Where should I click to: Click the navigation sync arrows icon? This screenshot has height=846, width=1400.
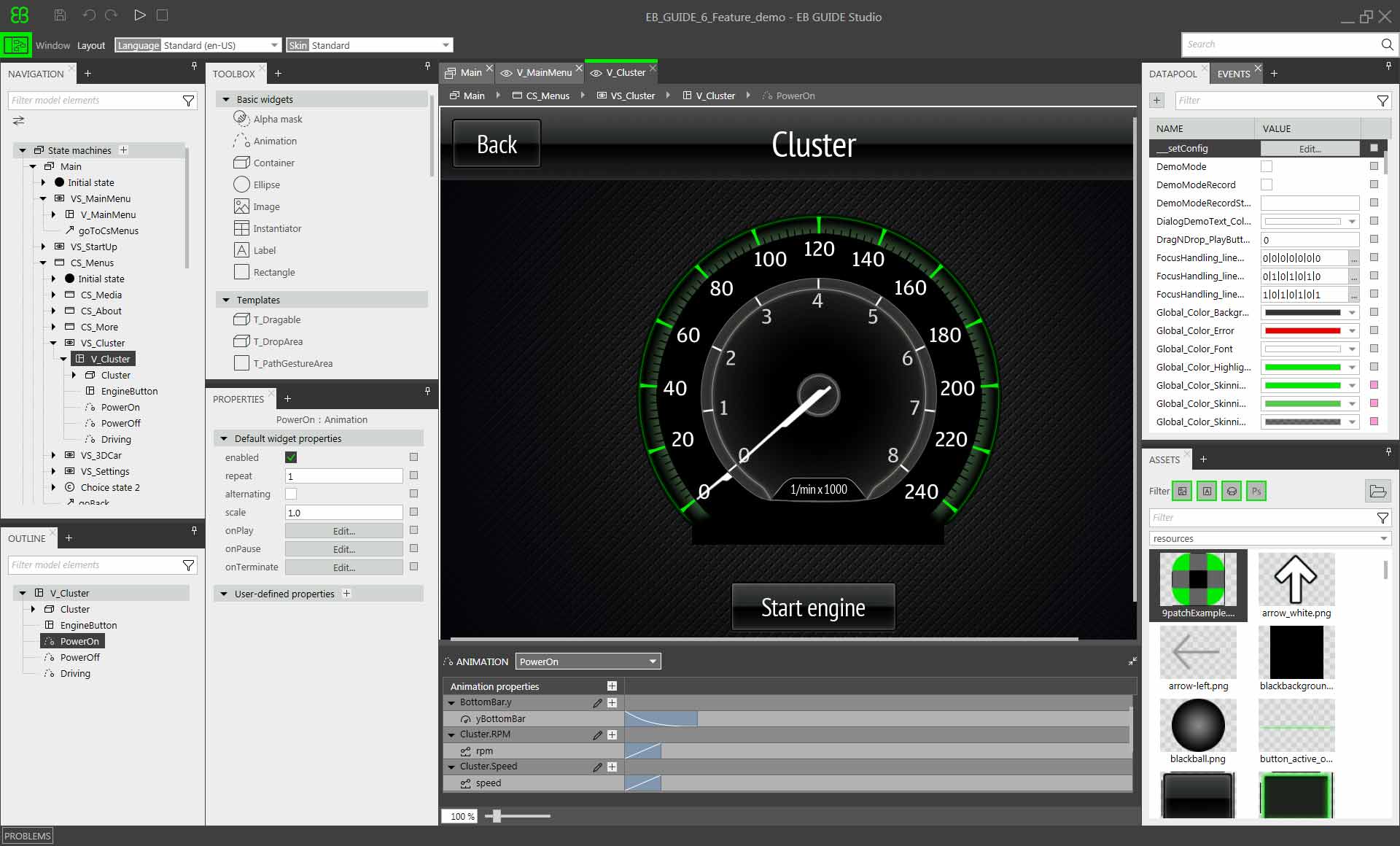(x=19, y=120)
